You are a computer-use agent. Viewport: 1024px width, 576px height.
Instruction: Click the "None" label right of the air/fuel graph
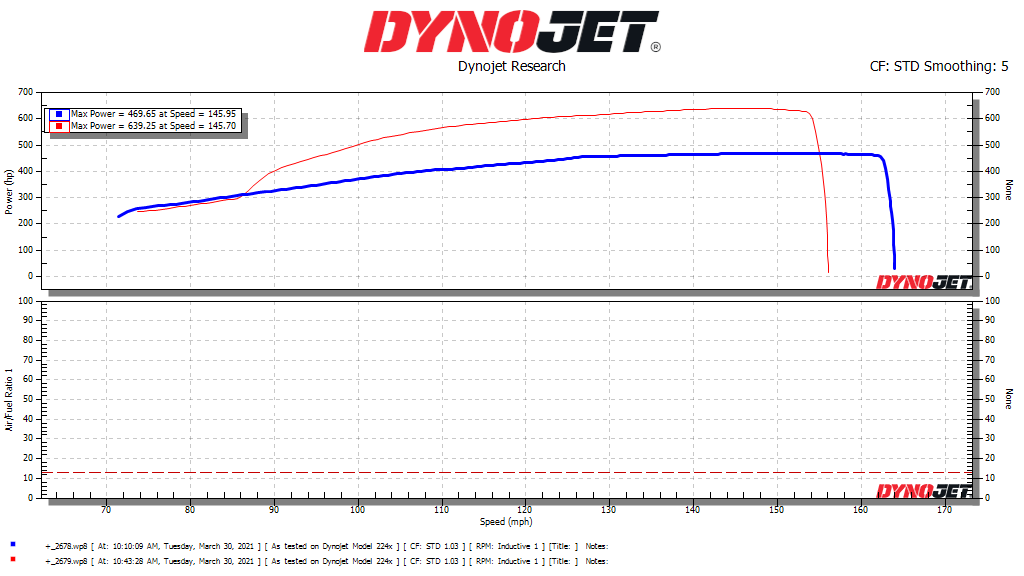point(1009,399)
